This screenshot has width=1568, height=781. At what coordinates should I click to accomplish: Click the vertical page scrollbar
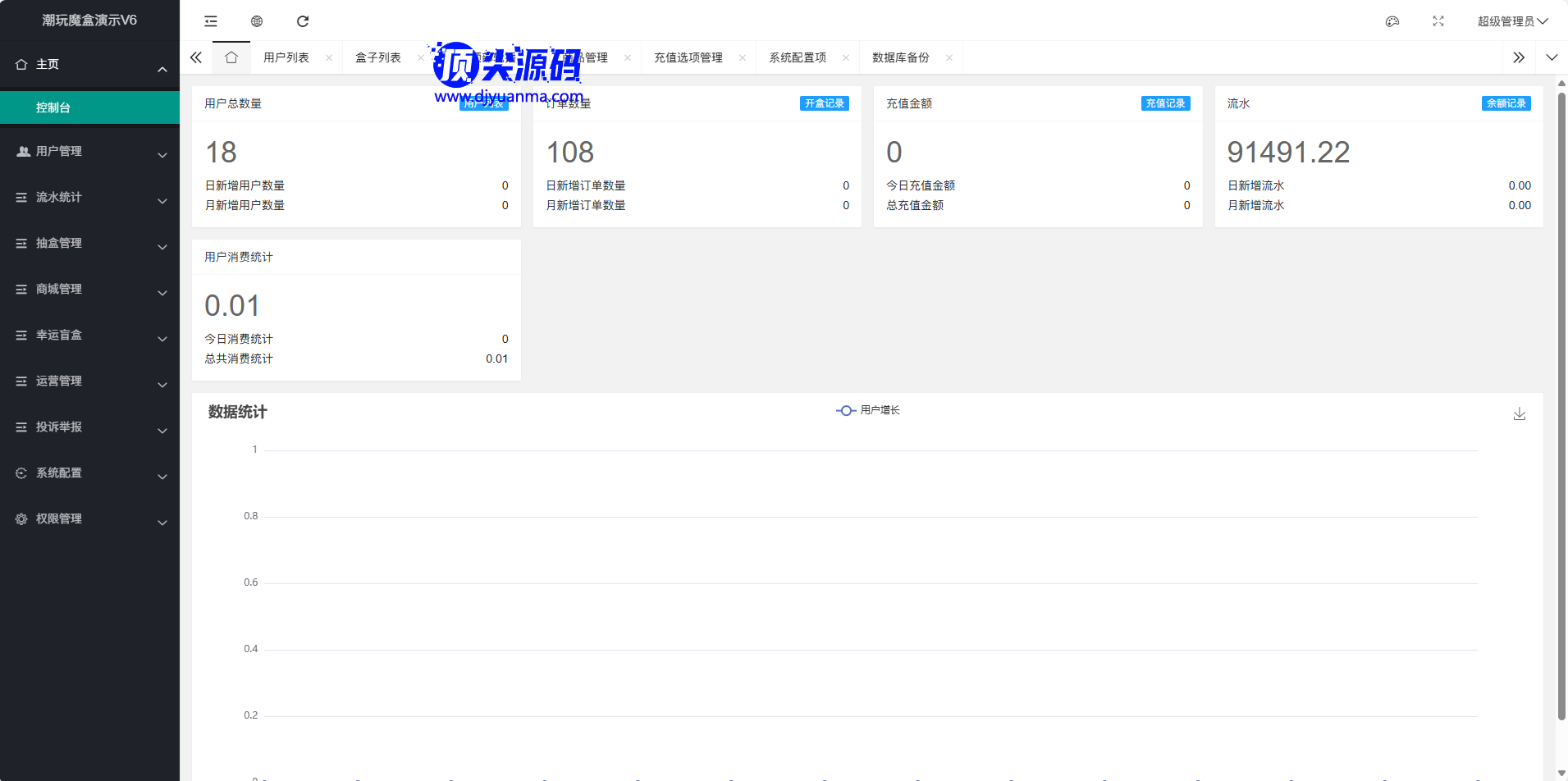[x=1561, y=410]
